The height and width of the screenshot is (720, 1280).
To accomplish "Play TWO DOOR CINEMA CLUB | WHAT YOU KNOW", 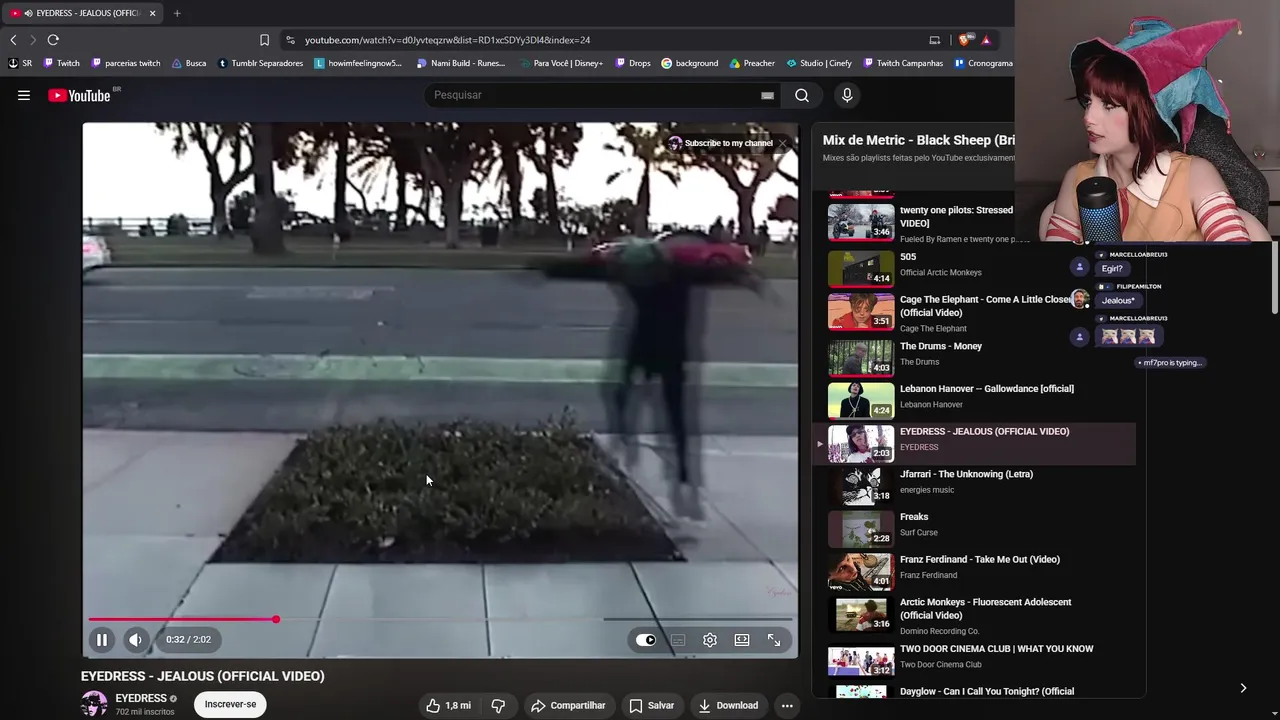I will coord(971,660).
